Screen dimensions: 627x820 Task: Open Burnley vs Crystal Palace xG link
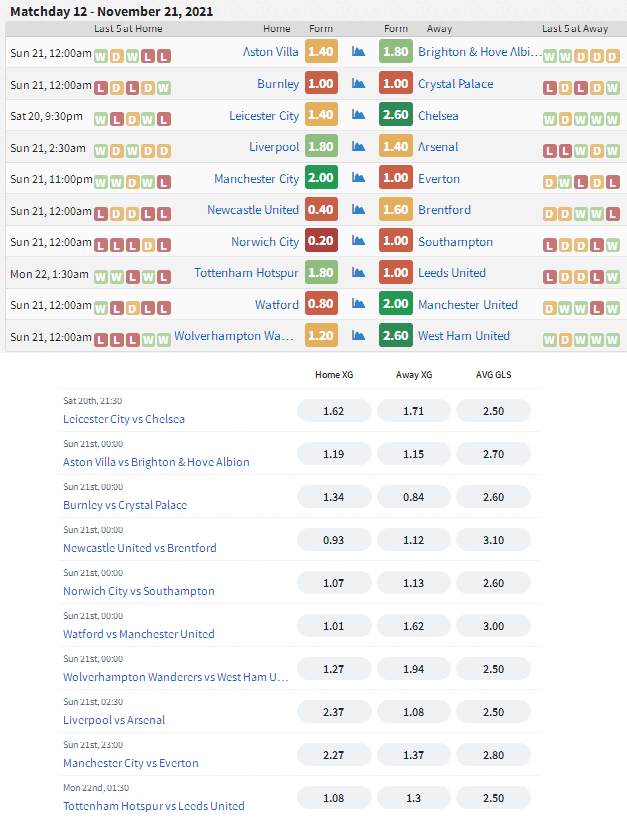pyautogui.click(x=125, y=505)
